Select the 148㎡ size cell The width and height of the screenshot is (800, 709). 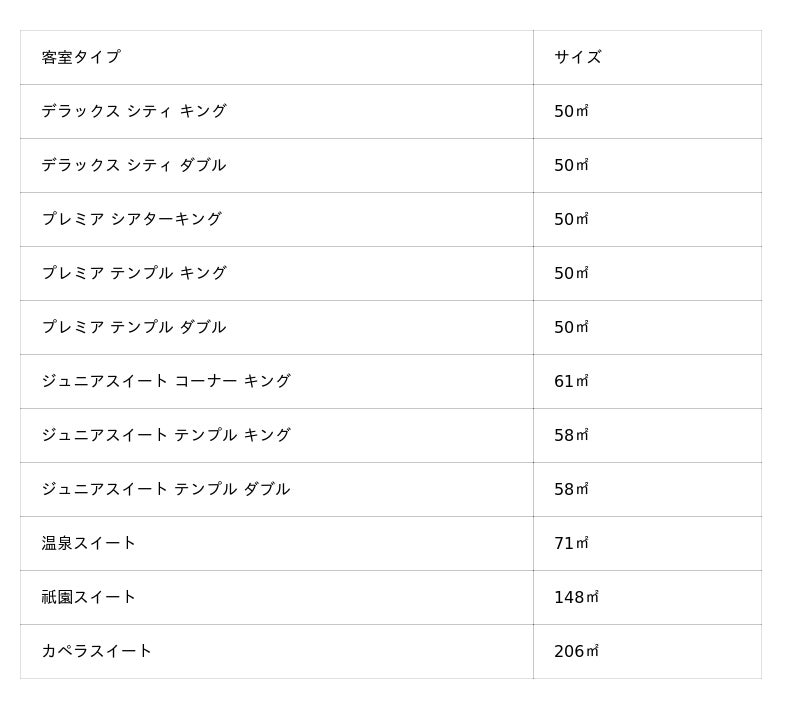576,597
